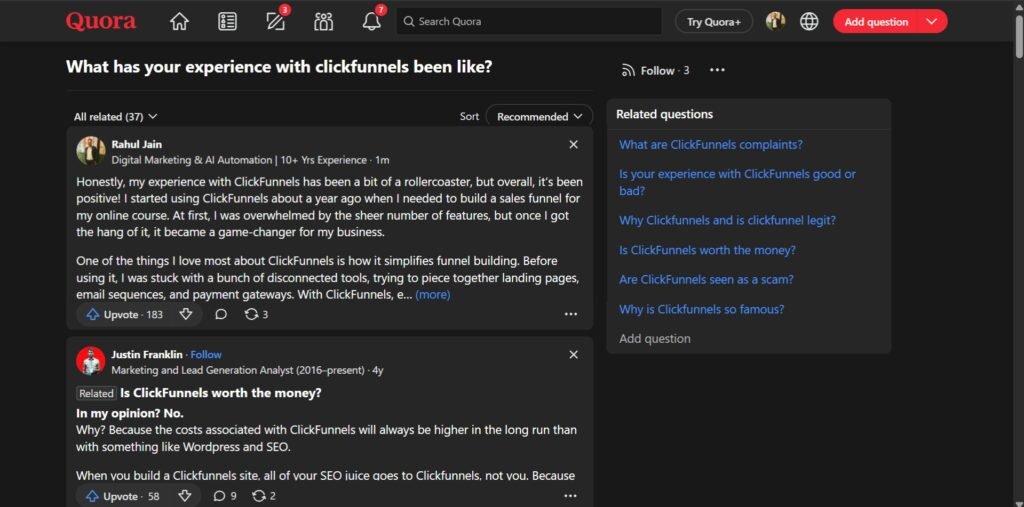
Task: Open the Notifications bell icon
Action: tap(372, 22)
